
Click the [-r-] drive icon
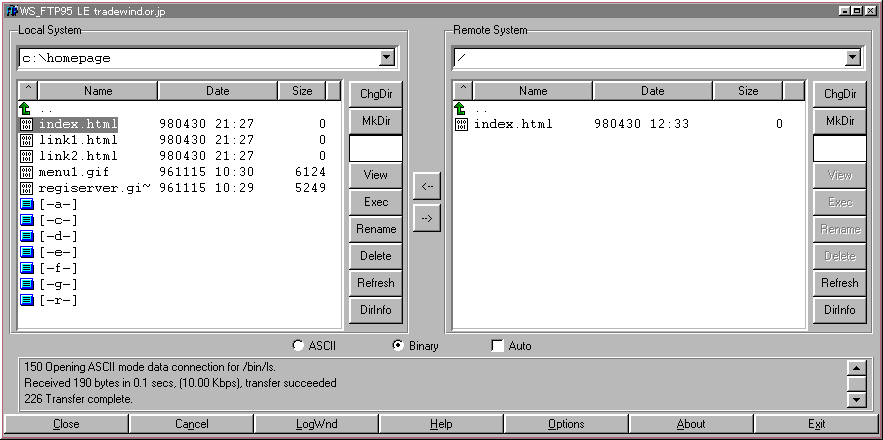(27, 300)
